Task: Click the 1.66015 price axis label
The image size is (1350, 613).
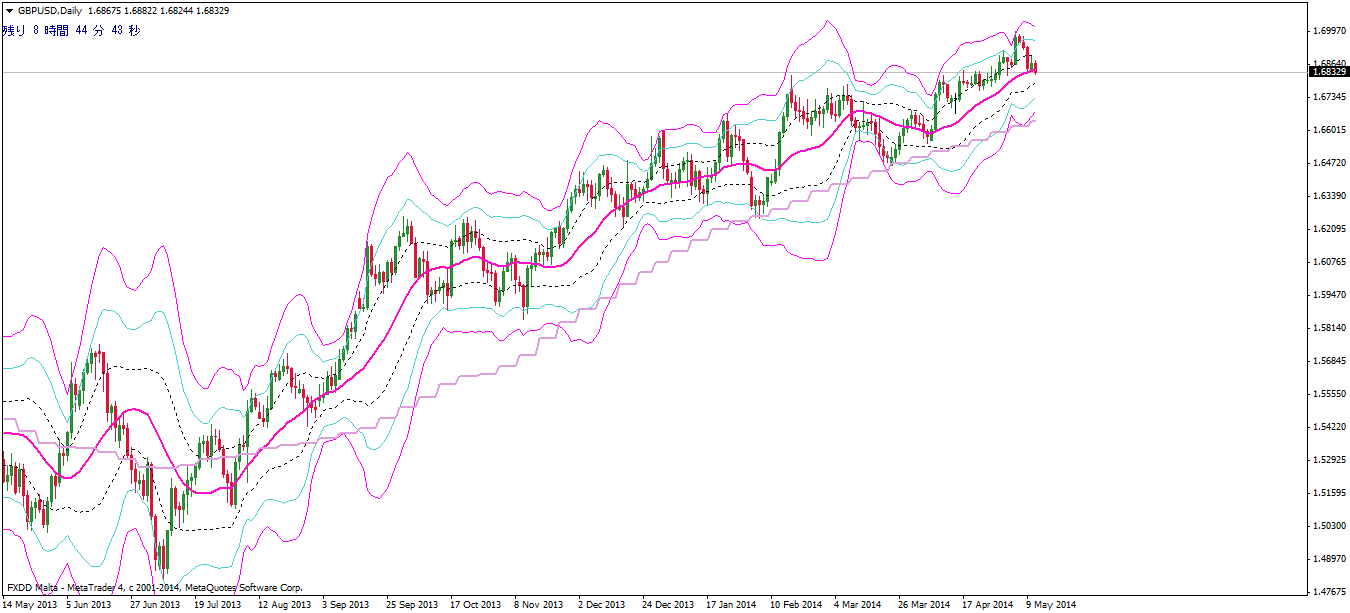Action: 1328,130
